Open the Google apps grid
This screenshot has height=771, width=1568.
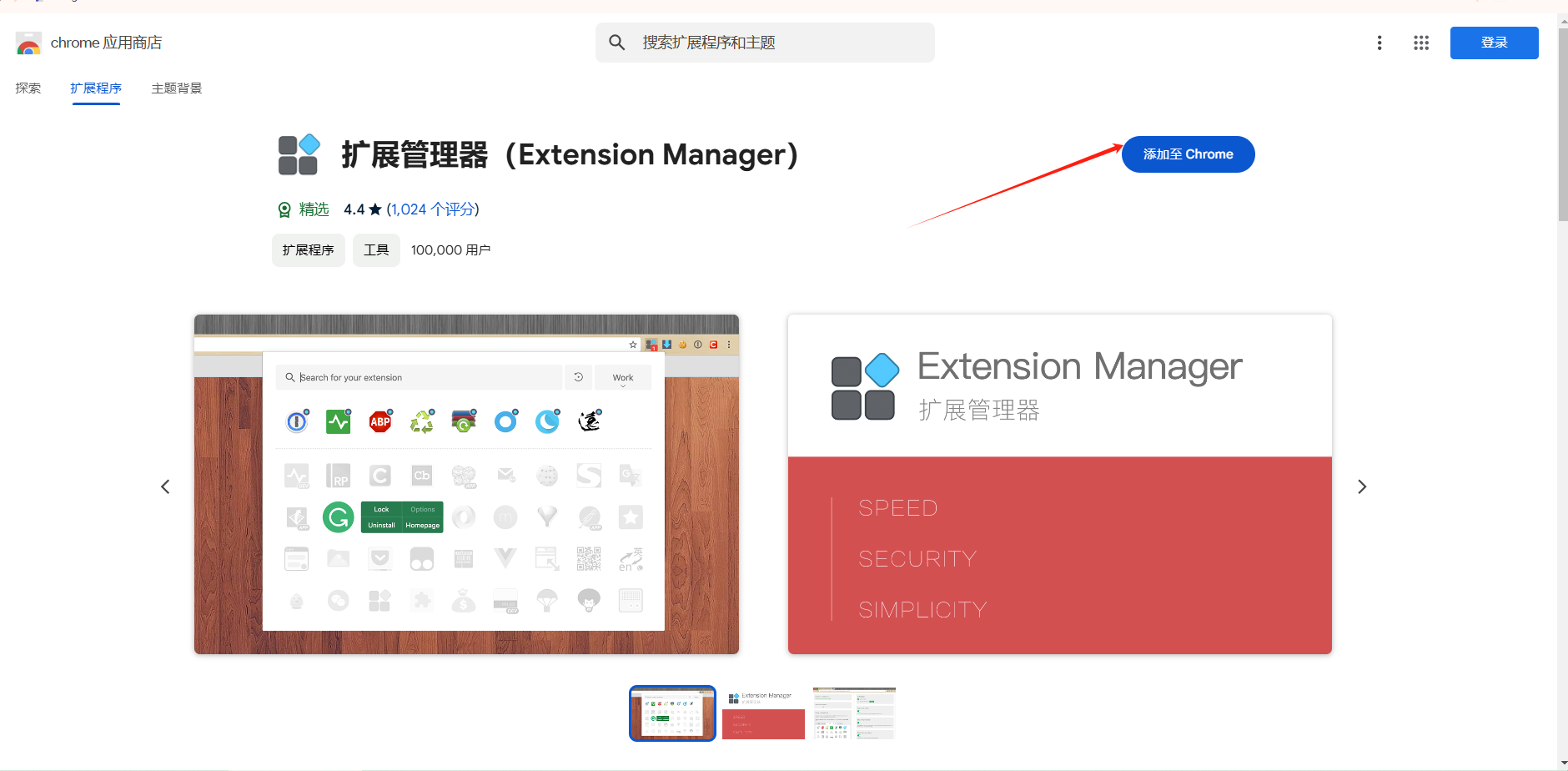pos(1421,43)
